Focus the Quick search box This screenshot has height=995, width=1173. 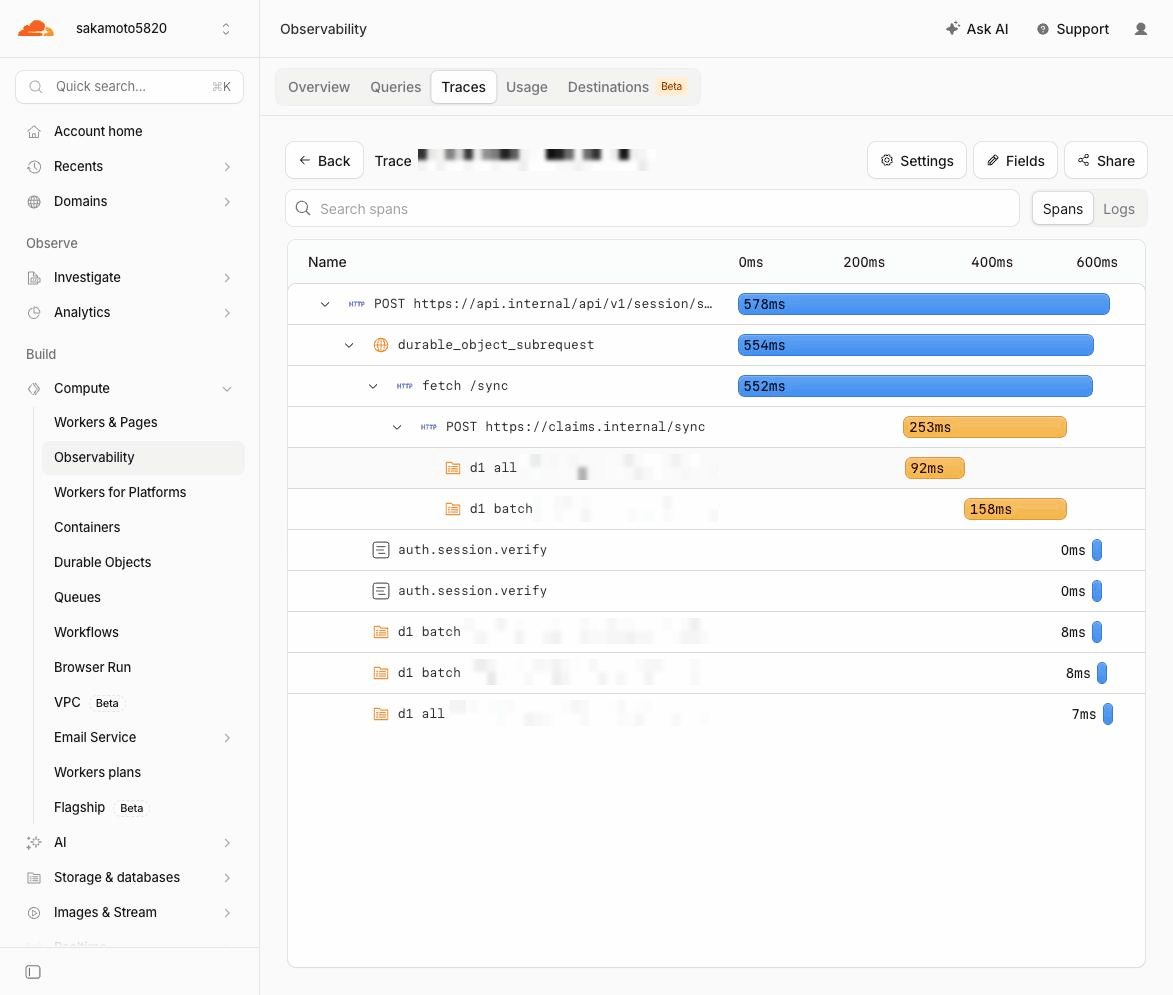click(129, 87)
